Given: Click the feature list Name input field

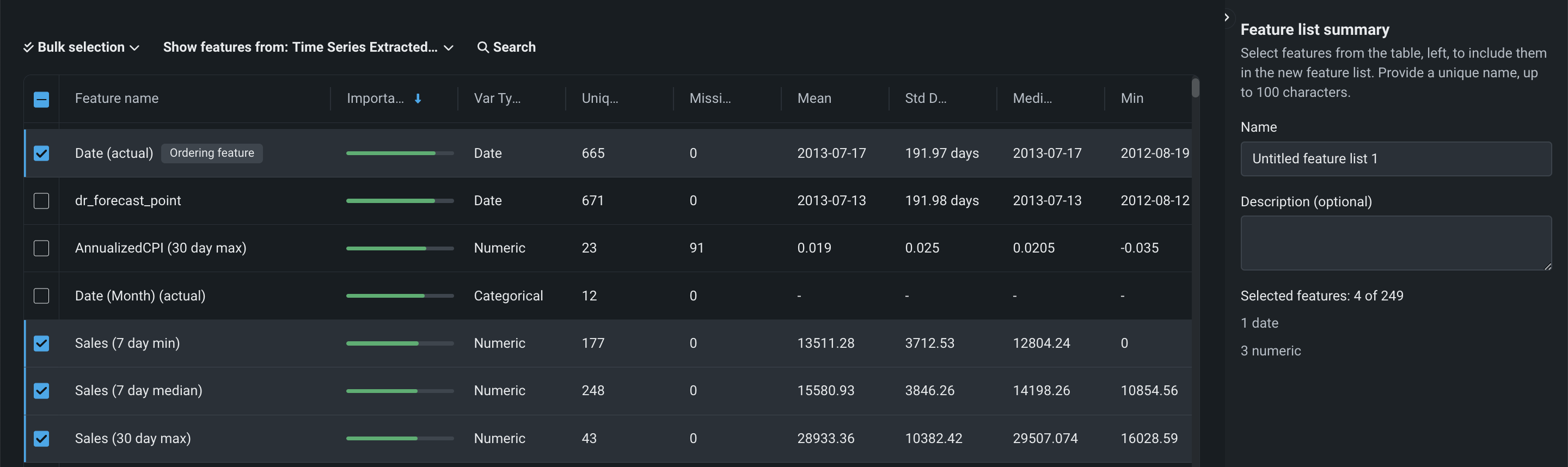Looking at the screenshot, I should [x=1395, y=159].
